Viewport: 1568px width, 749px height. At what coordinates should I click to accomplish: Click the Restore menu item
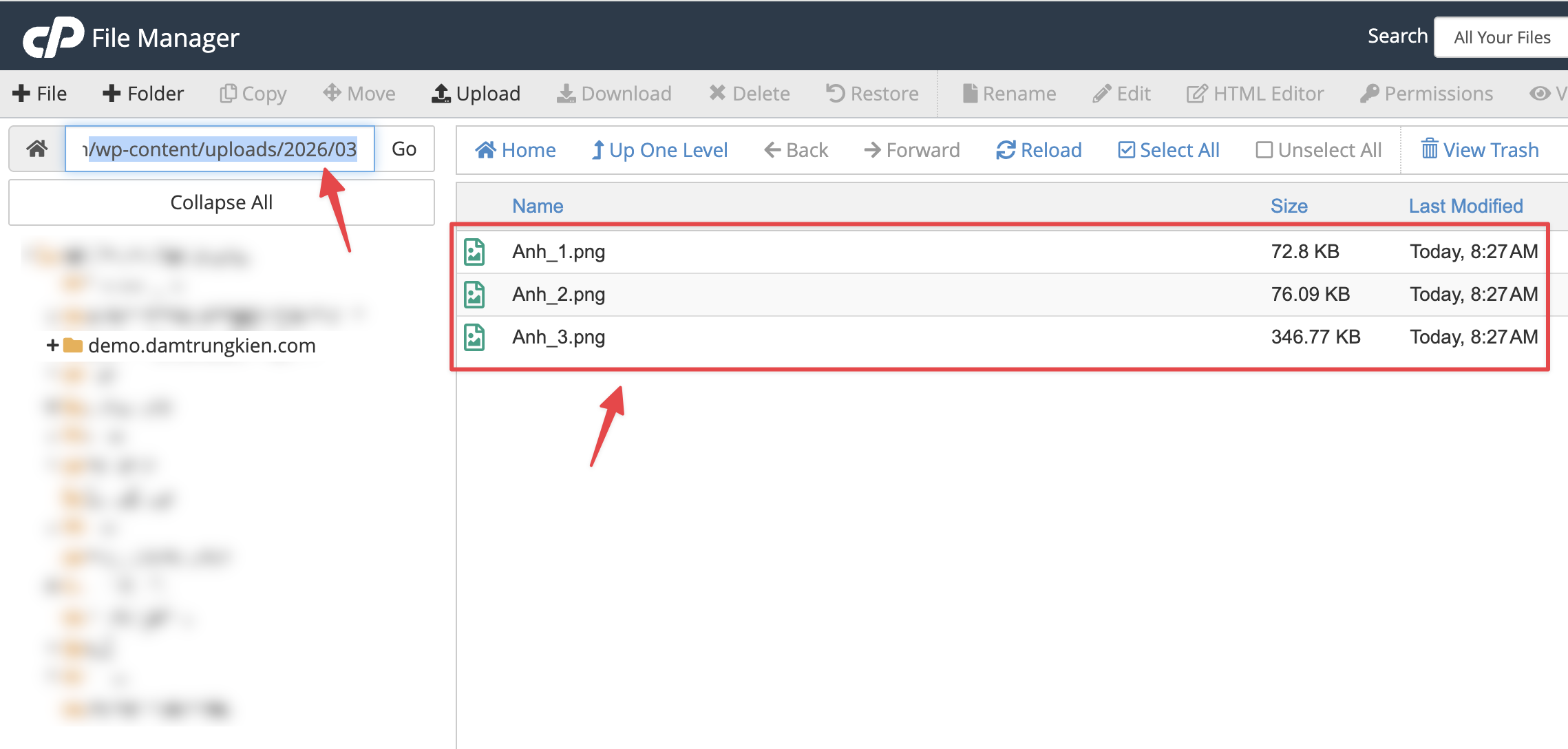[x=871, y=93]
